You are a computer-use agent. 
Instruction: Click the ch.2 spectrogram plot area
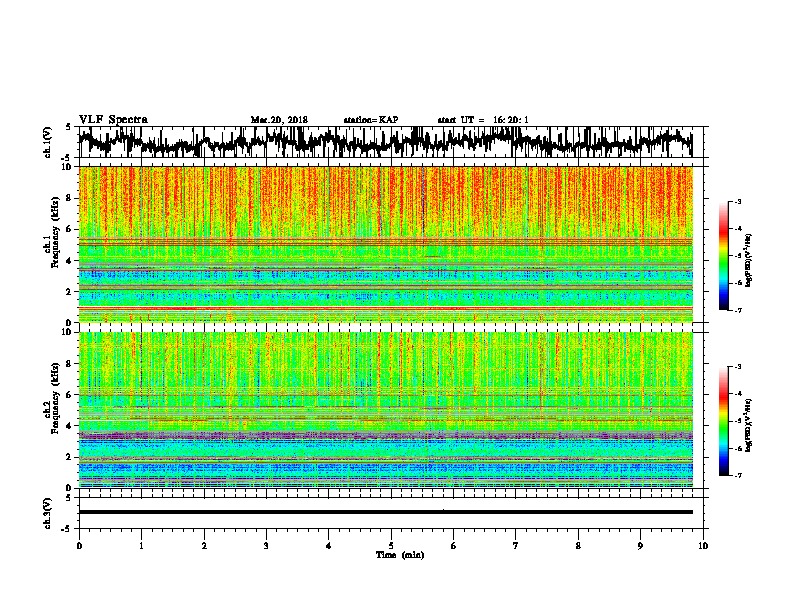click(x=385, y=410)
